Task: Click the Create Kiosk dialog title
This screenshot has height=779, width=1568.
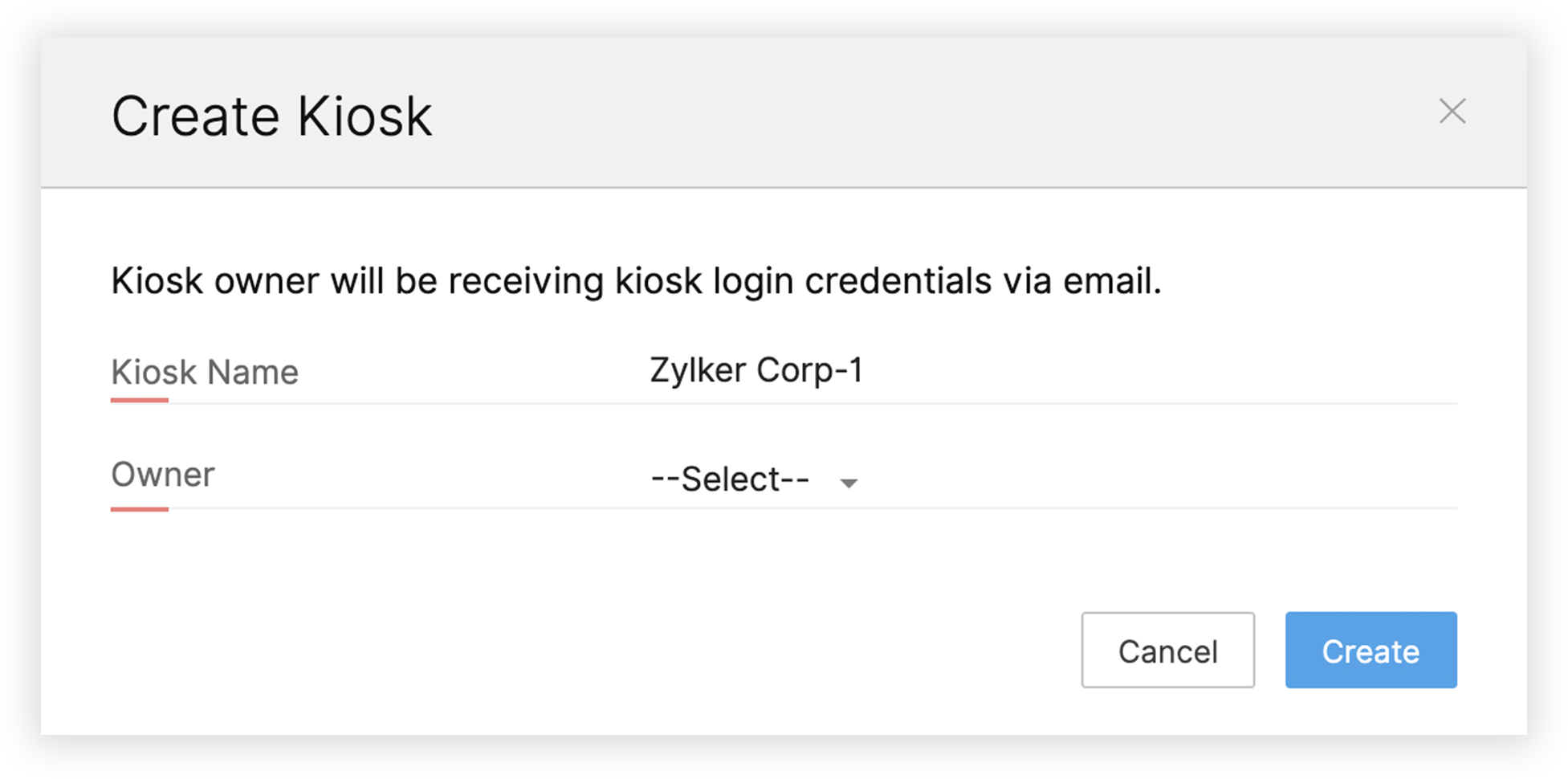Action: pyautogui.click(x=271, y=116)
